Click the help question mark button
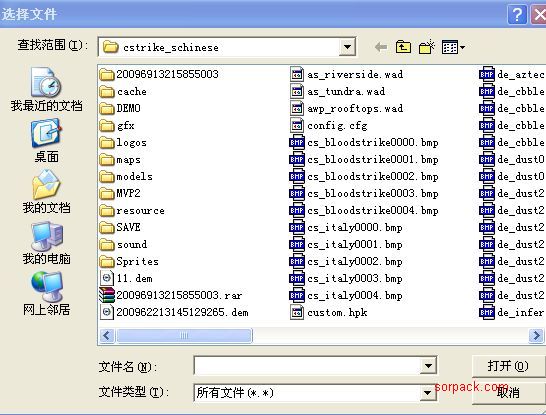 (x=517, y=15)
